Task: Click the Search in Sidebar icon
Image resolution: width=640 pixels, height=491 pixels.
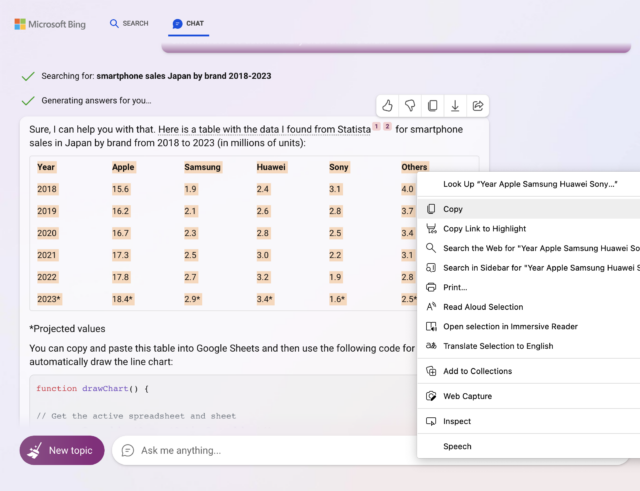Action: coord(431,267)
